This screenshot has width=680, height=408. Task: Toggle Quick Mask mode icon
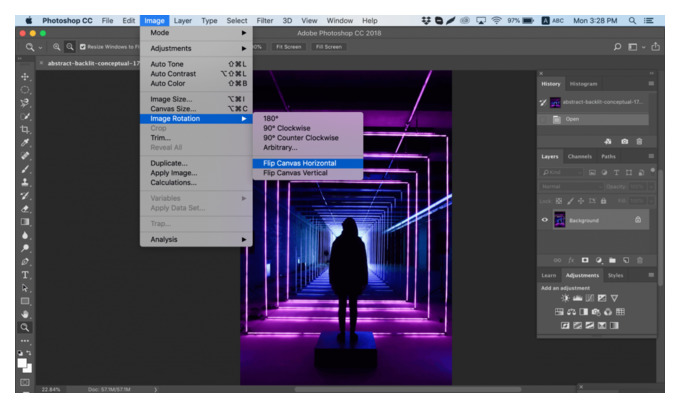(x=25, y=382)
